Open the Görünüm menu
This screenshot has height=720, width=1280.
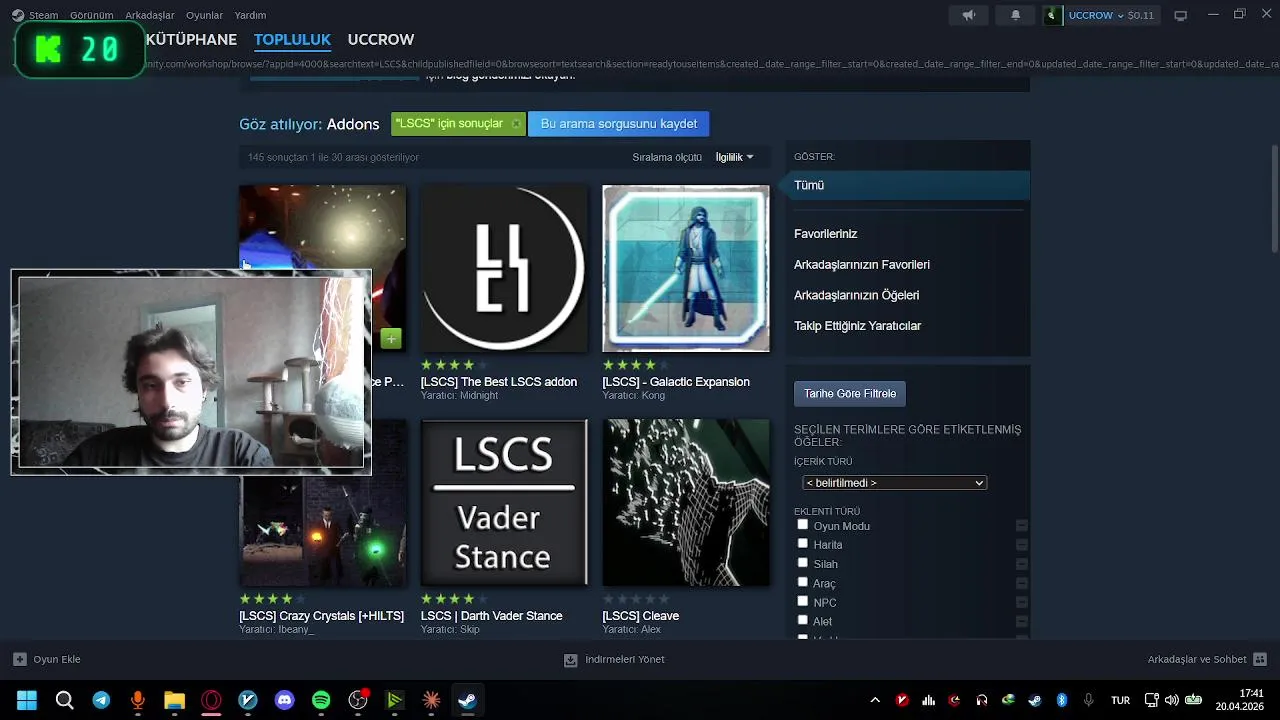(91, 15)
